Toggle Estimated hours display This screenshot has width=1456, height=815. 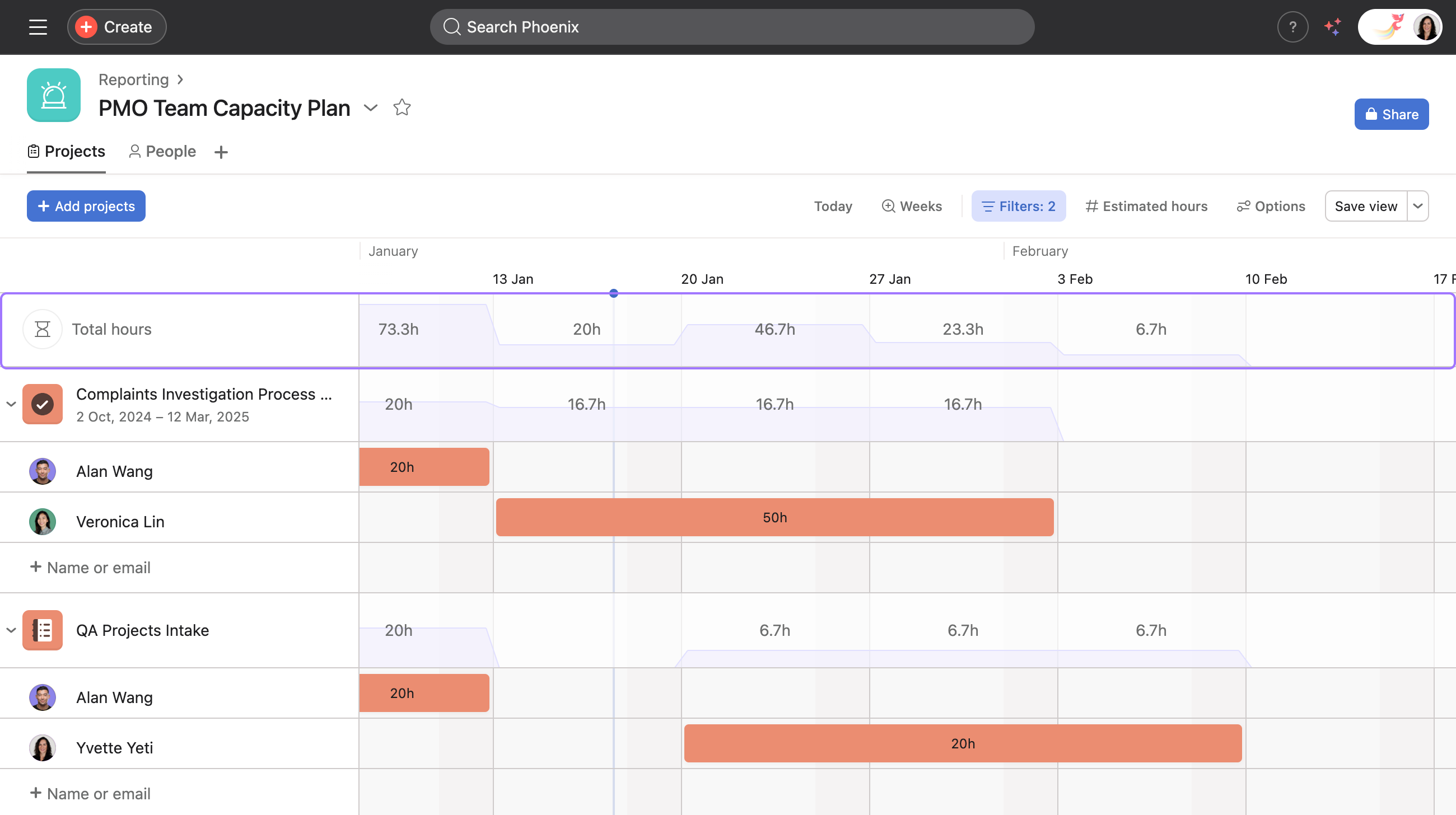1145,205
